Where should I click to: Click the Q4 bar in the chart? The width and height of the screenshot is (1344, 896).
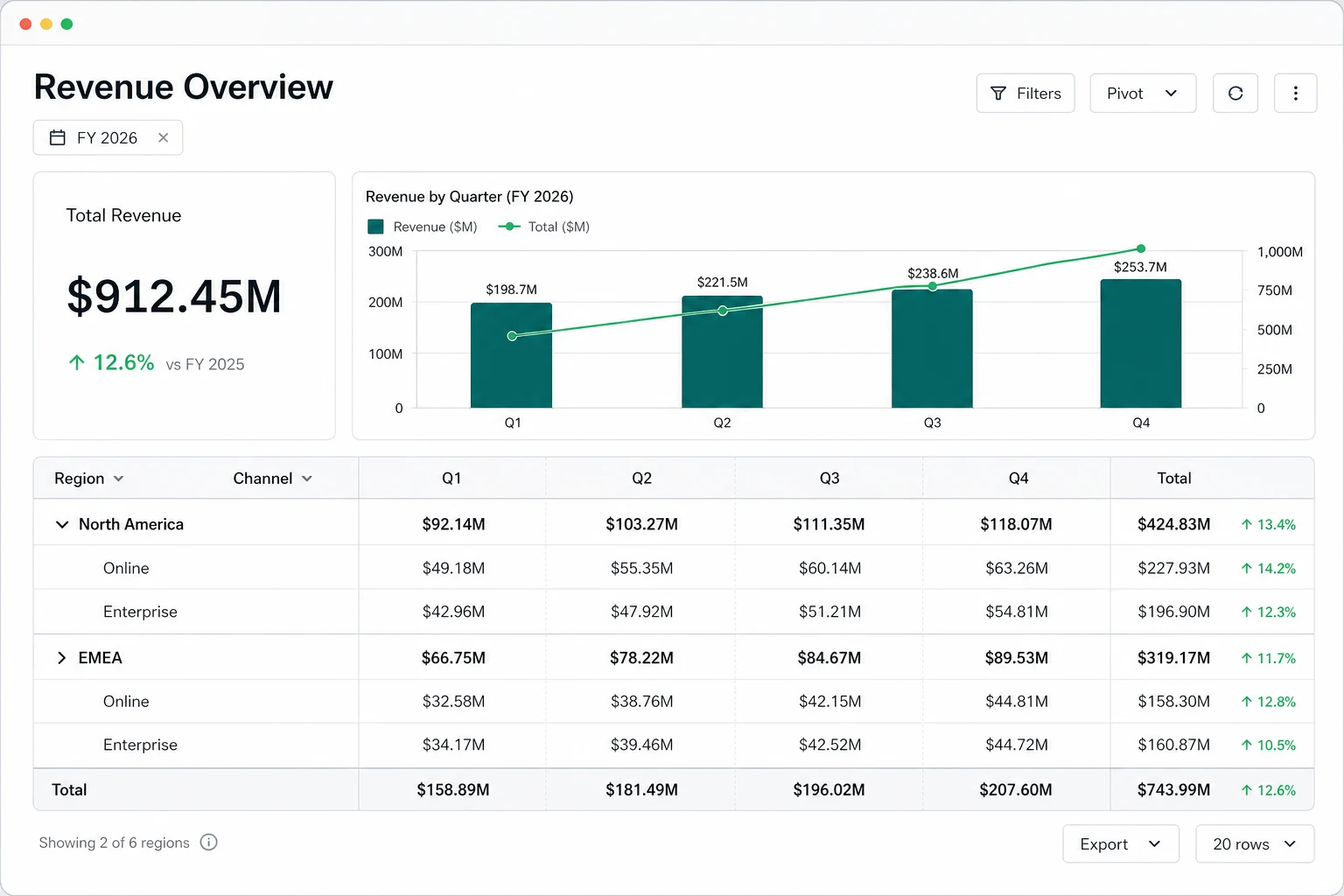point(1141,343)
